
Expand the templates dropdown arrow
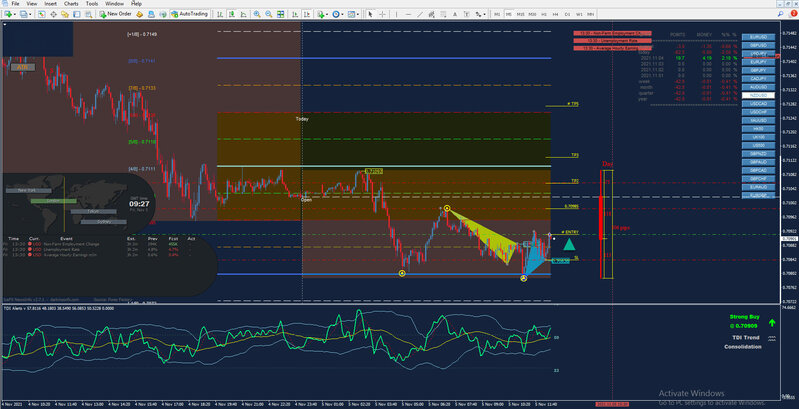(x=358, y=14)
